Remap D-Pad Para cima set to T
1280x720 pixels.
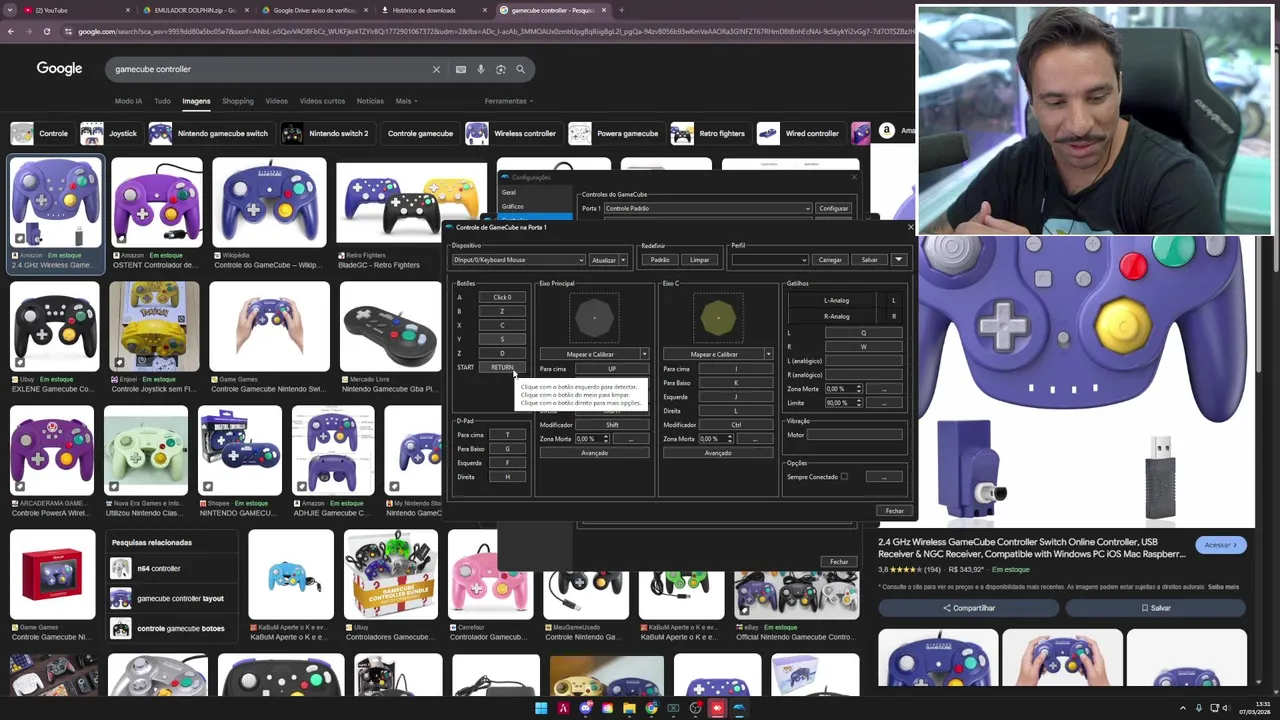[507, 435]
